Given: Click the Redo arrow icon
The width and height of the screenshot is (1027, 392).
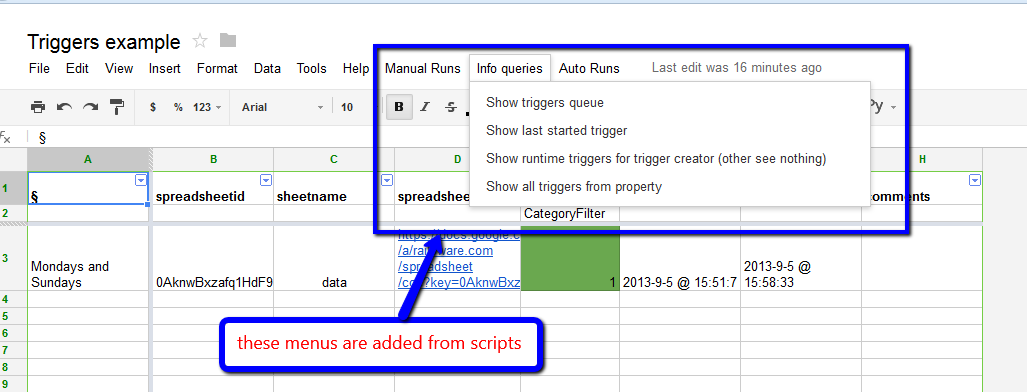Looking at the screenshot, I should [x=90, y=107].
